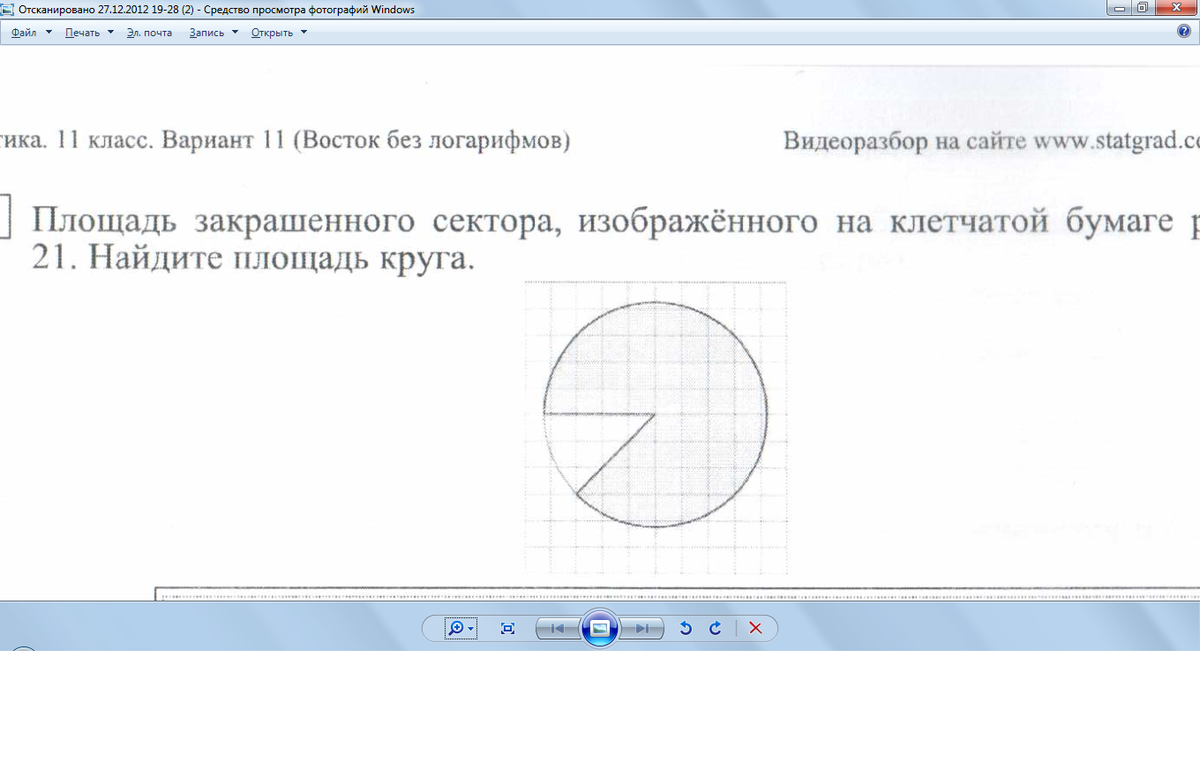
Task: Open the zoom magnifier control
Action: (460, 628)
